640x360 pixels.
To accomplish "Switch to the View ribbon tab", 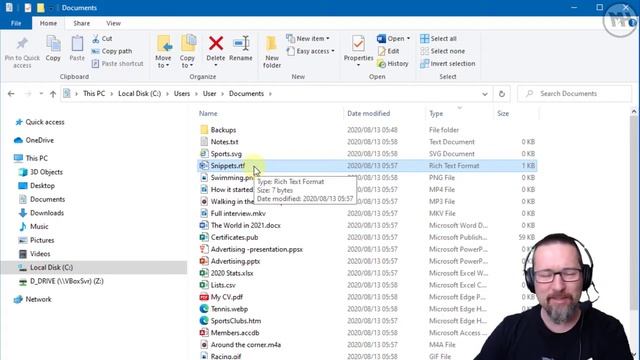I will [113, 23].
